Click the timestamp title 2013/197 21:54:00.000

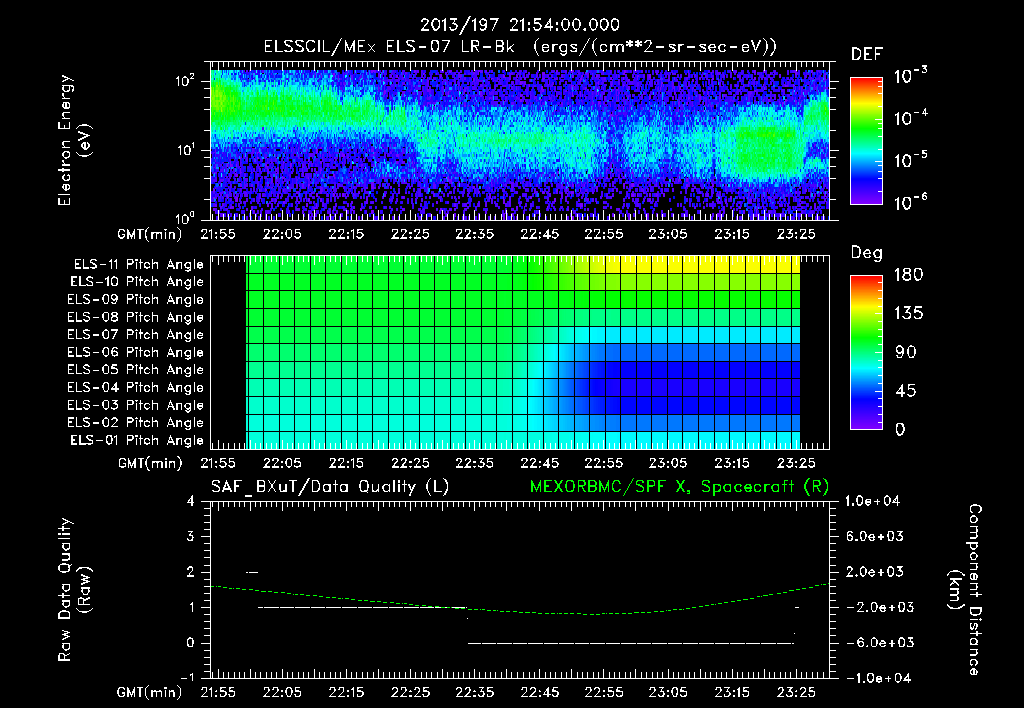point(519,25)
